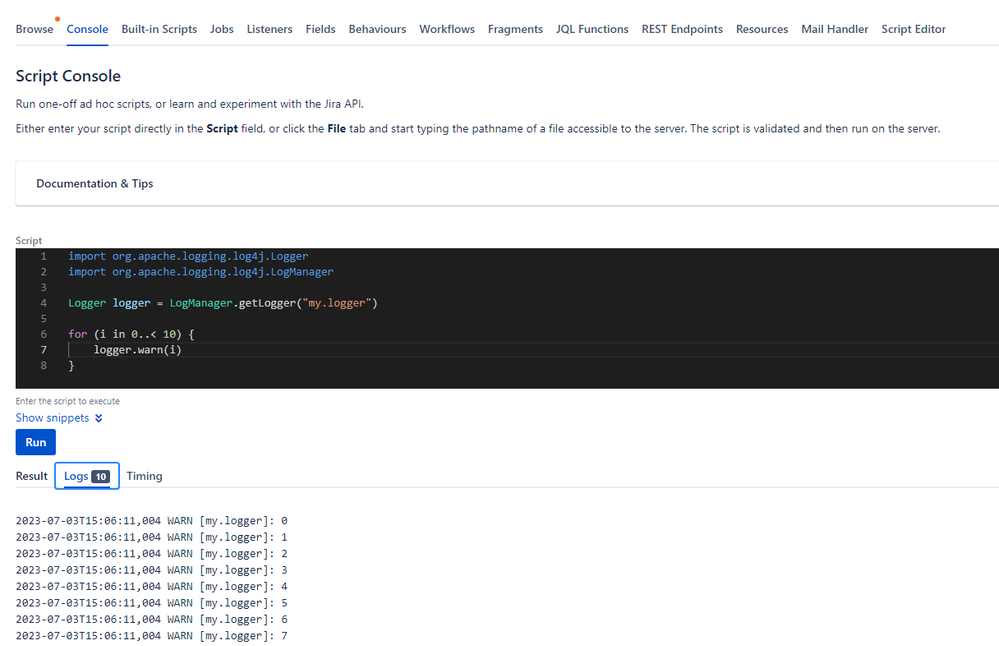Click log entry ending with 7
This screenshot has width=999, height=646.
click(x=152, y=636)
